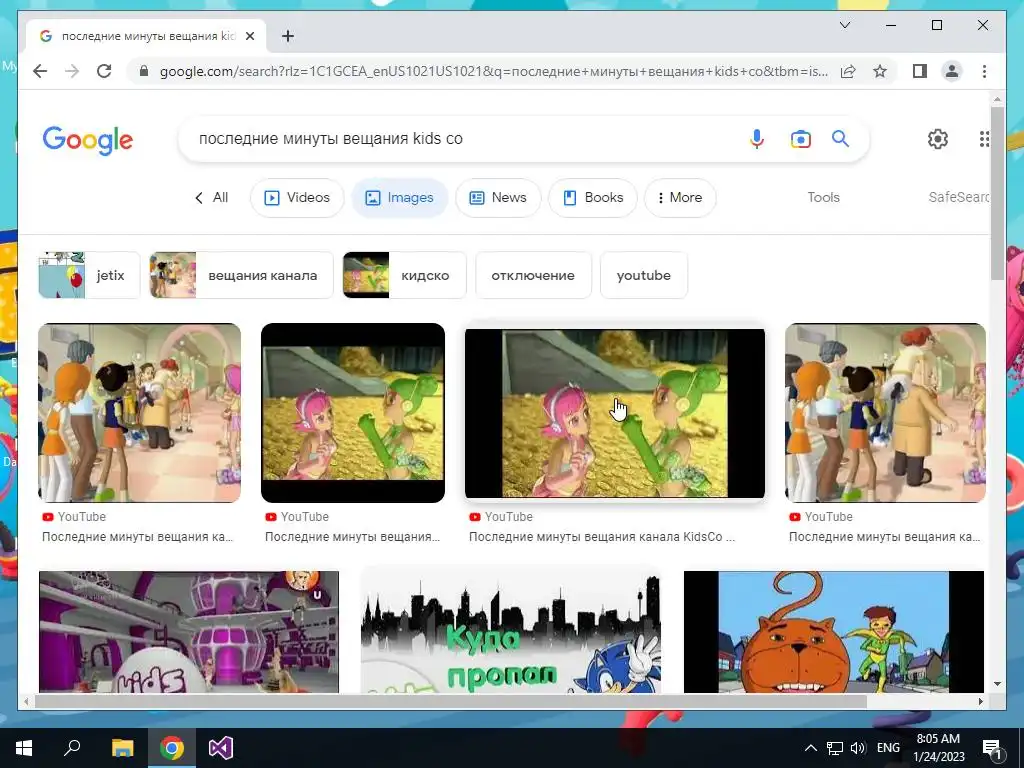Open the taskbar network icon
1024x768 pixels.
pos(835,748)
